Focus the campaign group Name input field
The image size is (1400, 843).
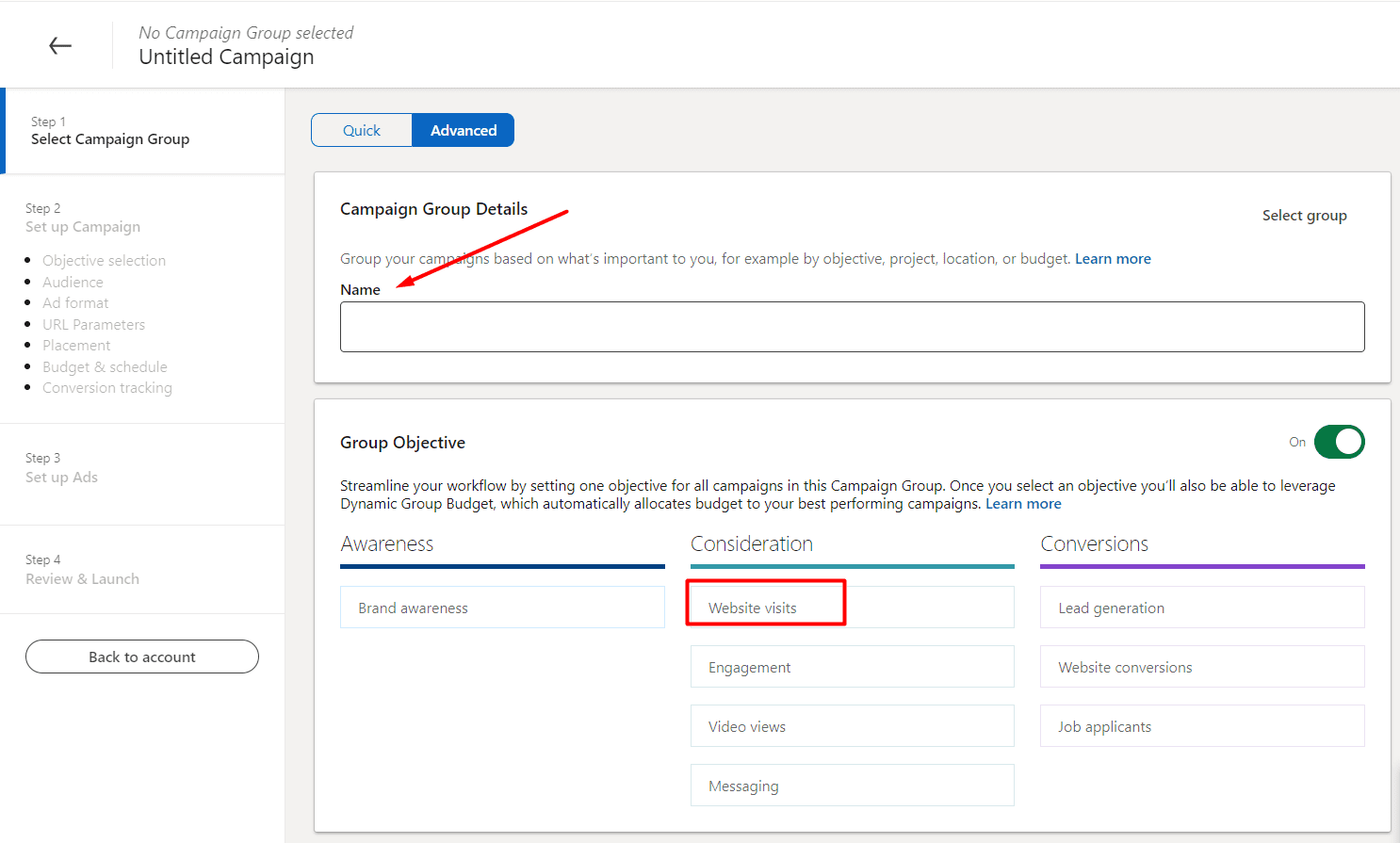point(852,327)
